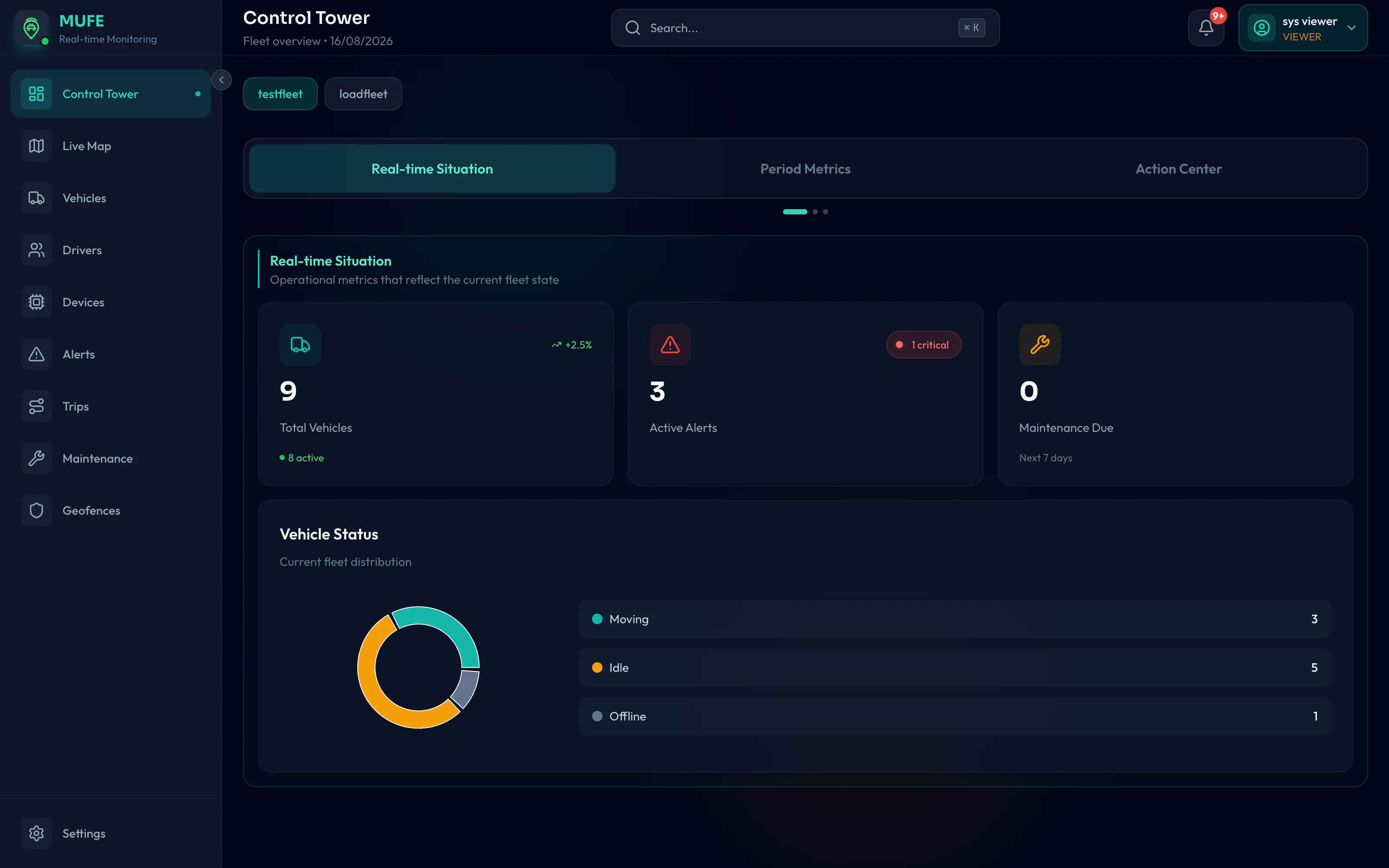Screen dimensions: 1389x868
Task: Click the 'Vehicle Status' heading
Action: coord(329,534)
